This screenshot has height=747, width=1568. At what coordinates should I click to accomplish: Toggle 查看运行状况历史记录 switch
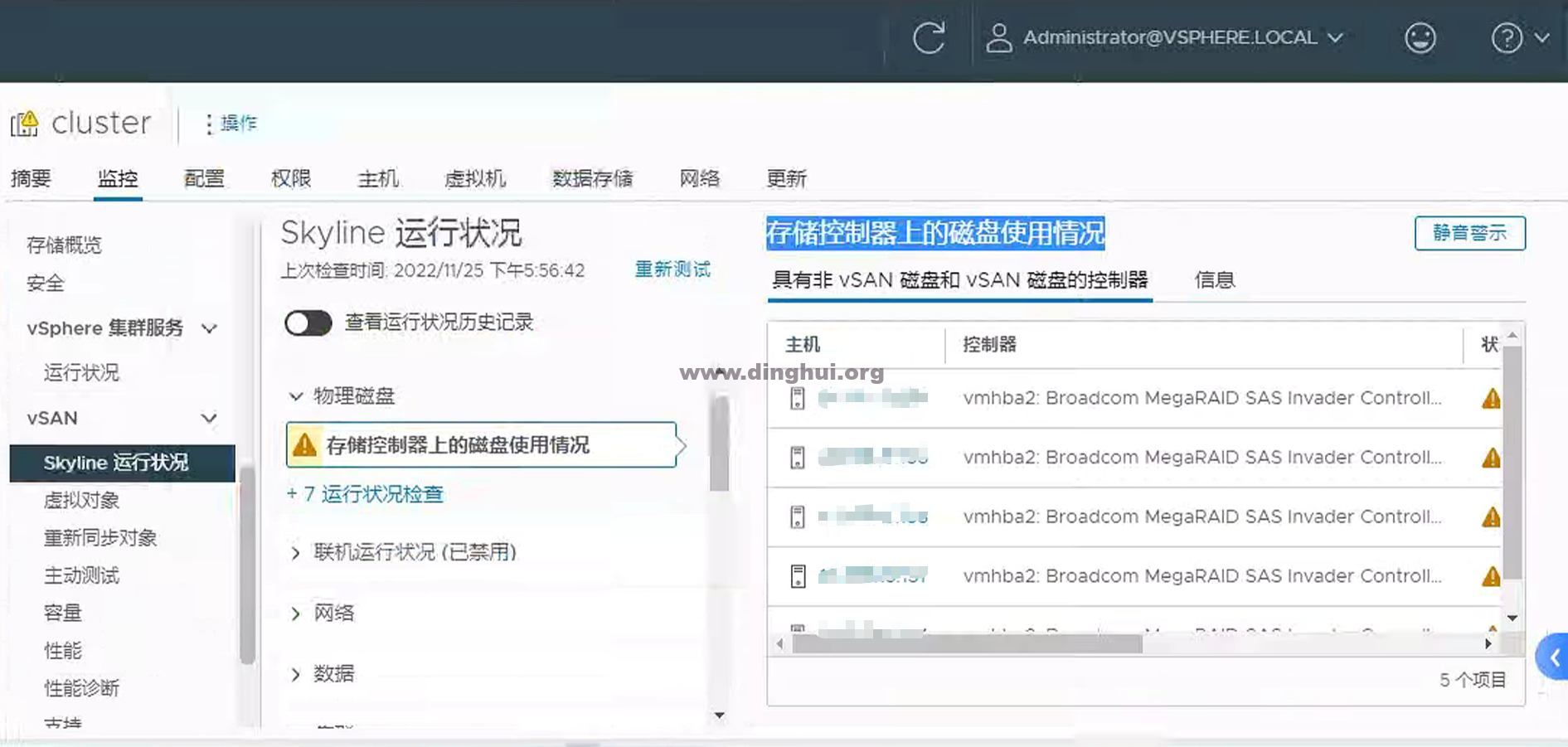click(x=308, y=323)
